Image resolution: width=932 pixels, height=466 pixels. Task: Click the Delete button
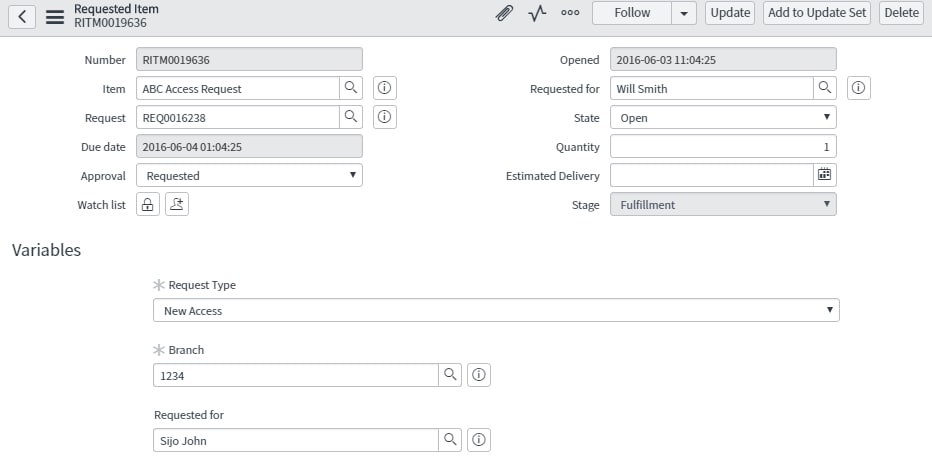click(901, 13)
